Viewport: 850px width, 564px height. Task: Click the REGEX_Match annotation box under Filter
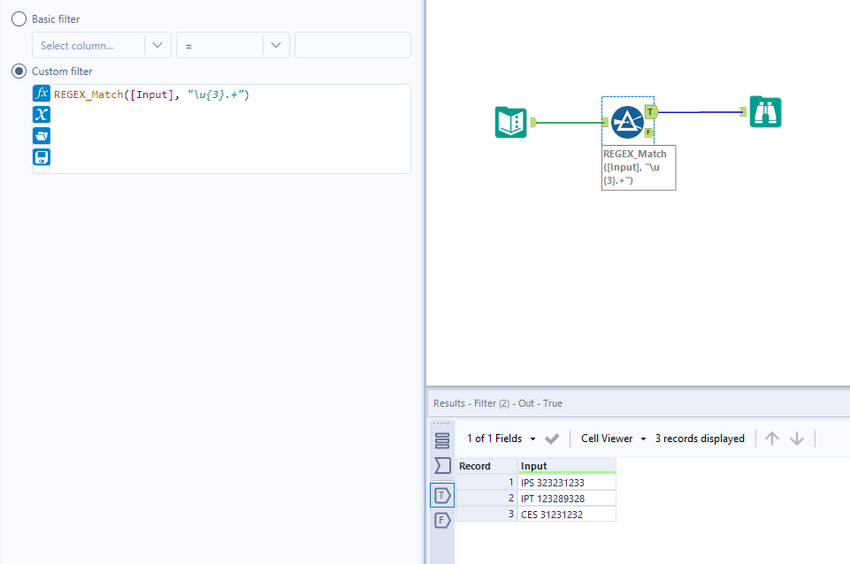[639, 168]
